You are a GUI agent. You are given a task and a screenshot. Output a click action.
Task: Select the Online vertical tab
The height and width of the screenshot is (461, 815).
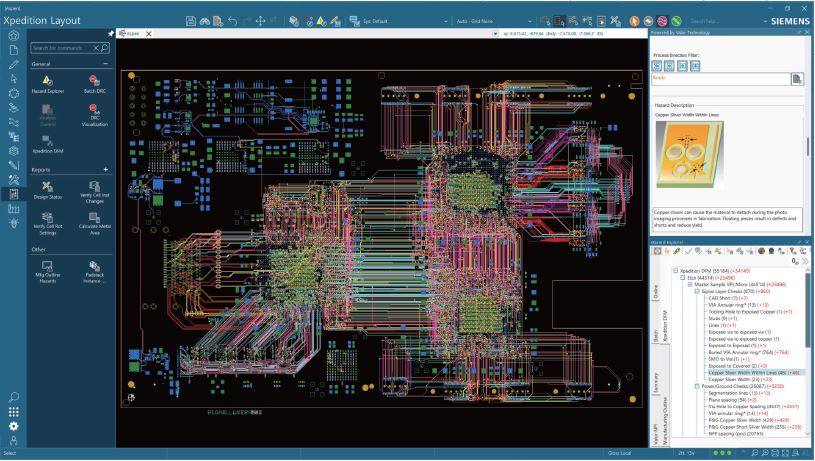click(x=655, y=291)
